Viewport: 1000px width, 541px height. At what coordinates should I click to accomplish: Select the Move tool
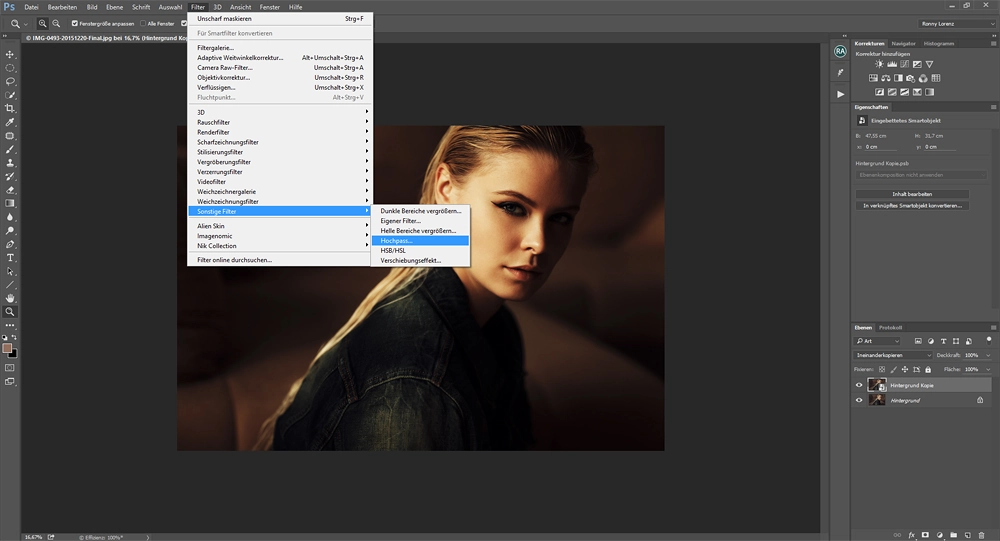point(10,54)
